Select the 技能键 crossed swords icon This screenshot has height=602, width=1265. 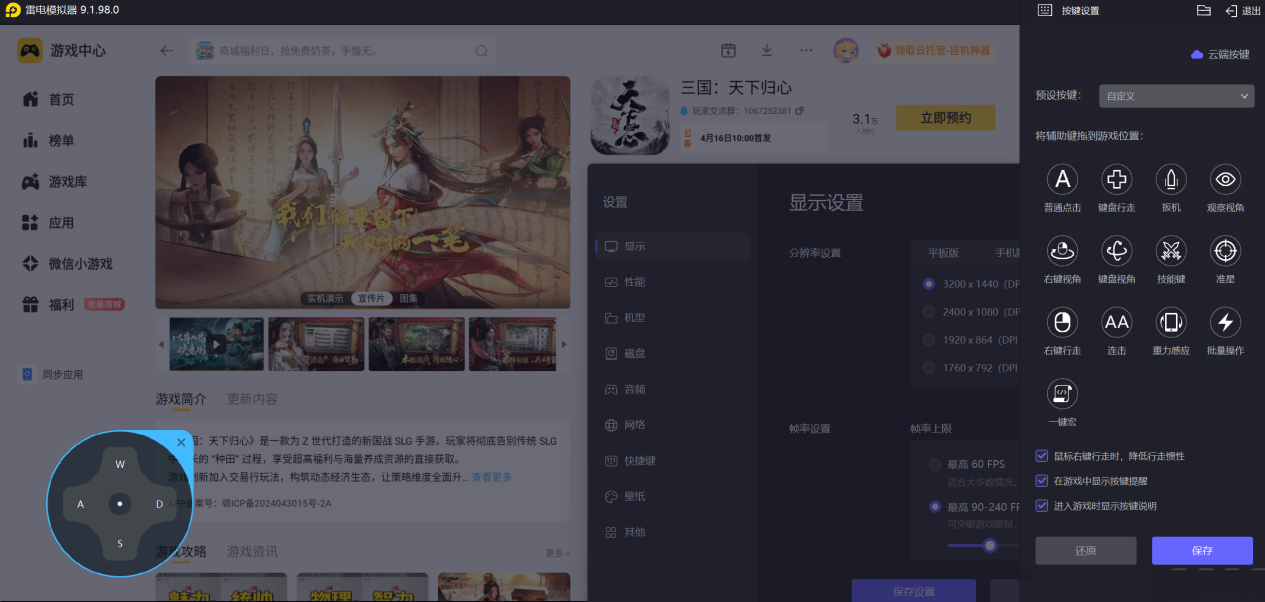(1171, 250)
